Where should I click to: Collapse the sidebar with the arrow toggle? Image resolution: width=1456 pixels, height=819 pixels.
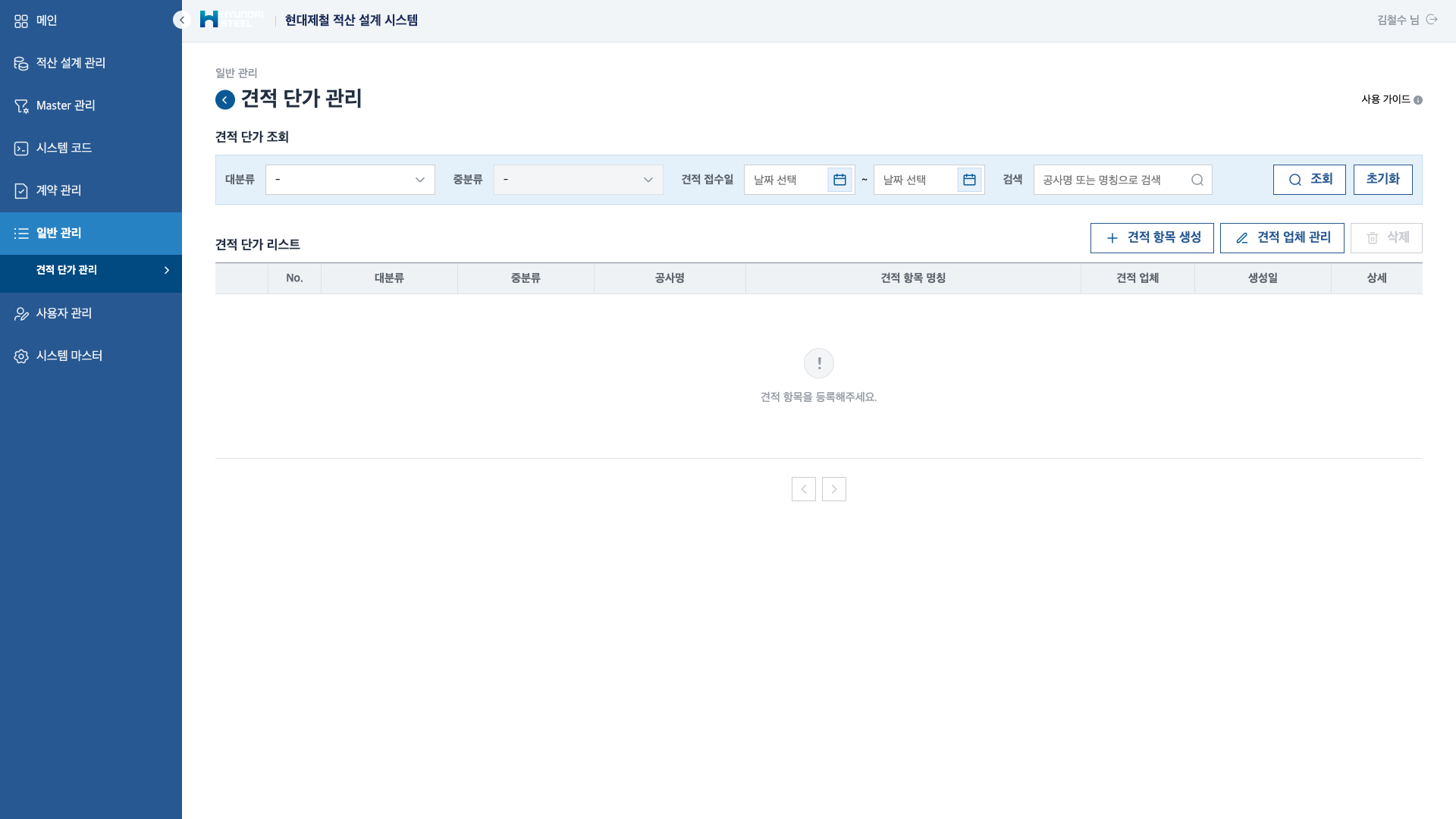click(x=181, y=20)
